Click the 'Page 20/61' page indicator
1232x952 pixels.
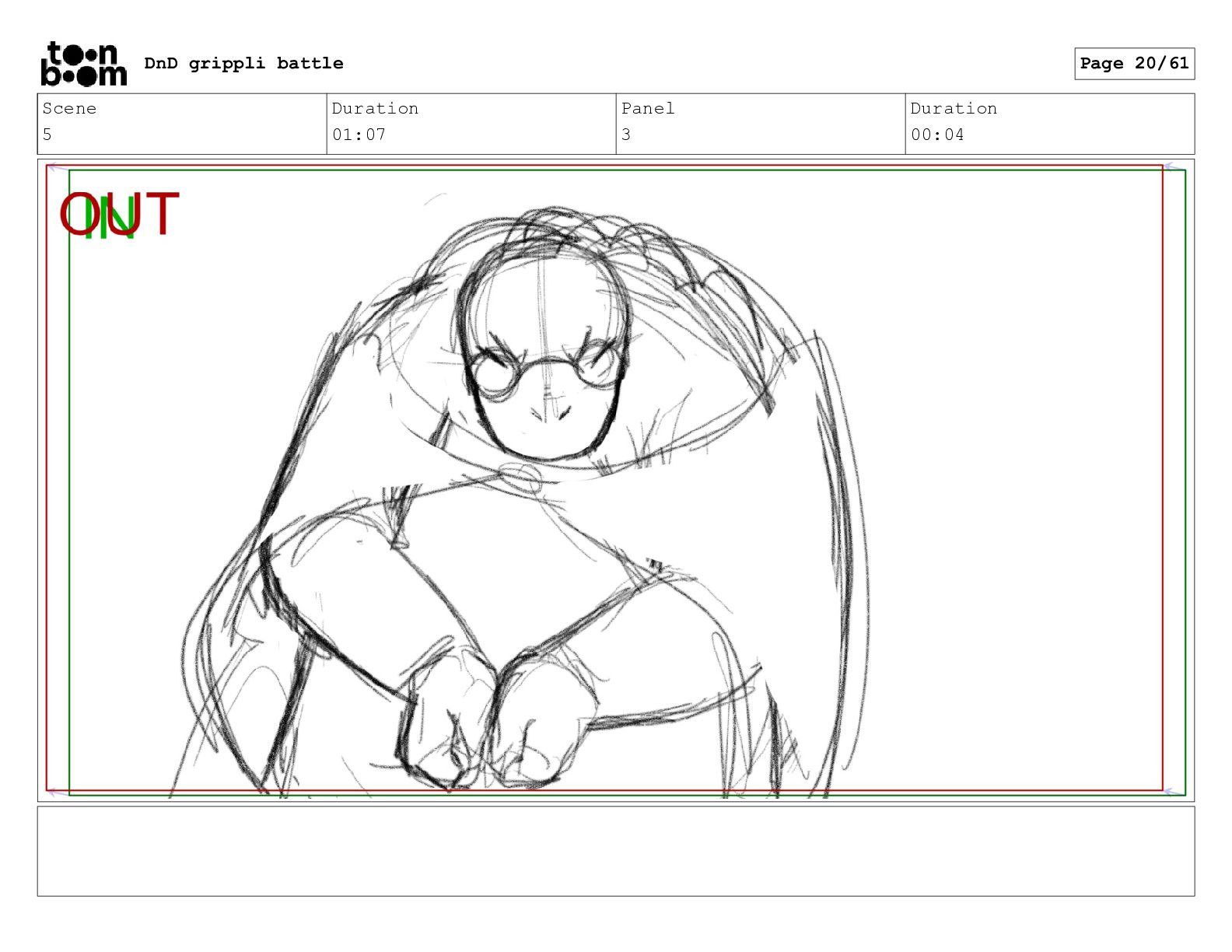[1134, 63]
